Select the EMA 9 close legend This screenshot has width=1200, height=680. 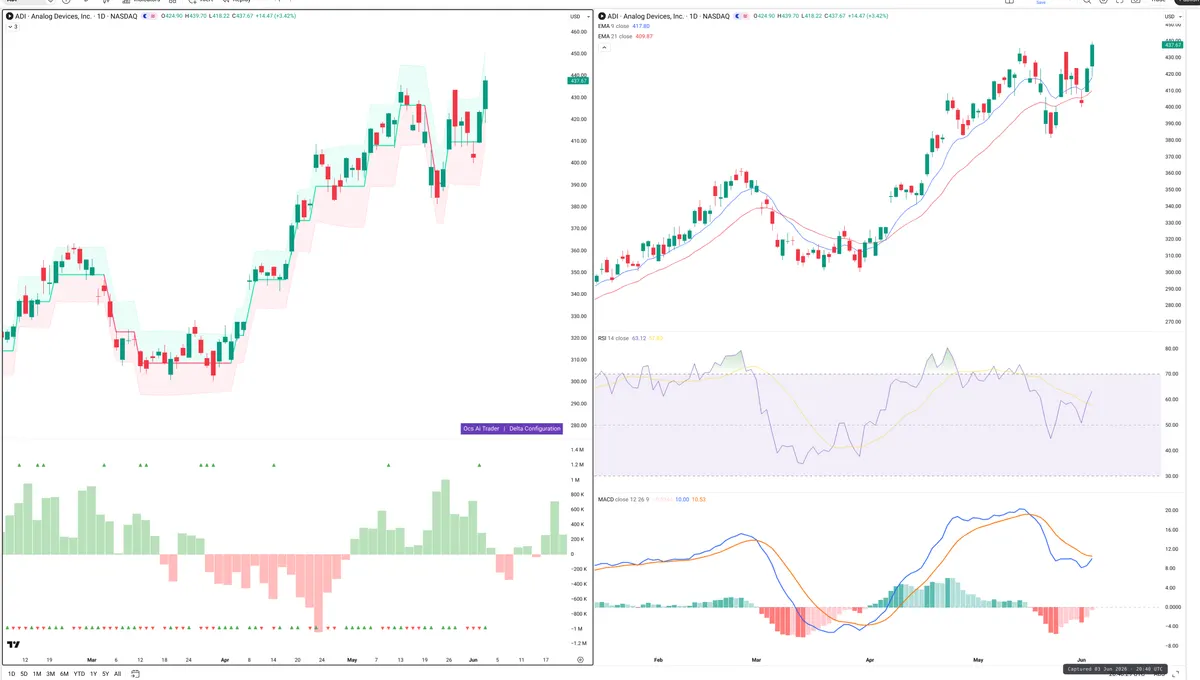(615, 27)
